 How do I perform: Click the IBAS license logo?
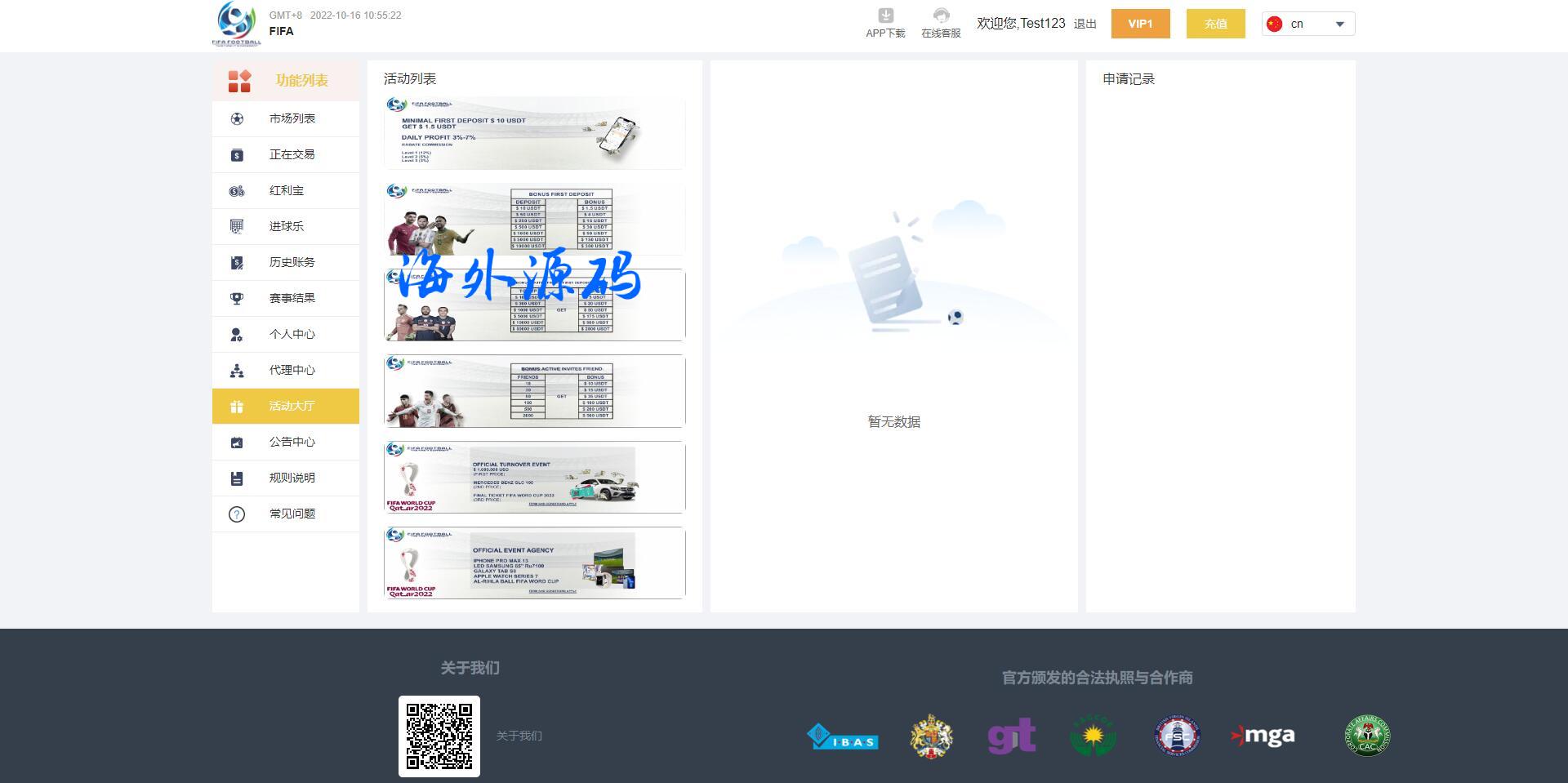(x=842, y=737)
